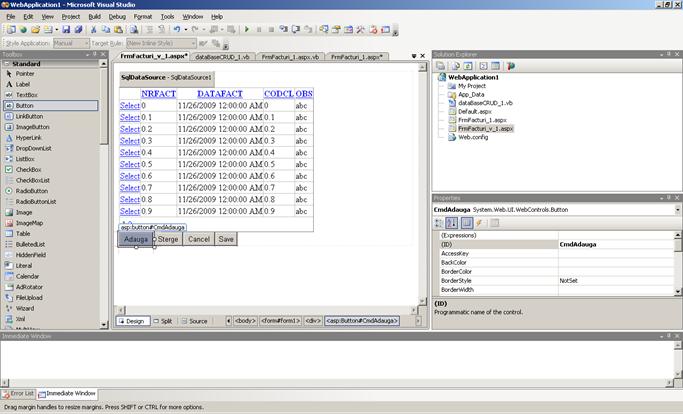Click the Copy toolbar icon
The image size is (683, 414).
coord(106,30)
